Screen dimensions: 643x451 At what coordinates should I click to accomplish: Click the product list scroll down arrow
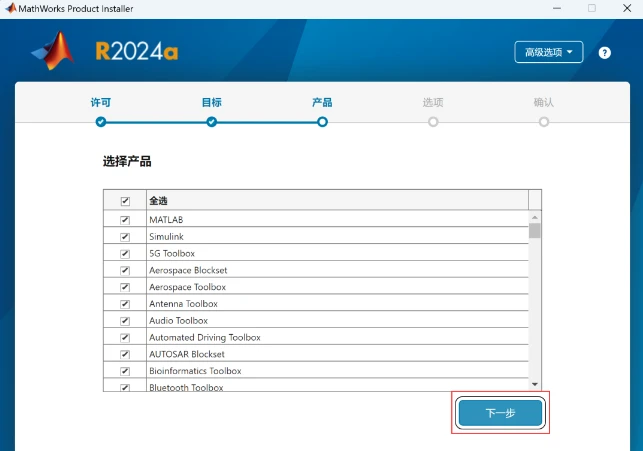pos(535,384)
